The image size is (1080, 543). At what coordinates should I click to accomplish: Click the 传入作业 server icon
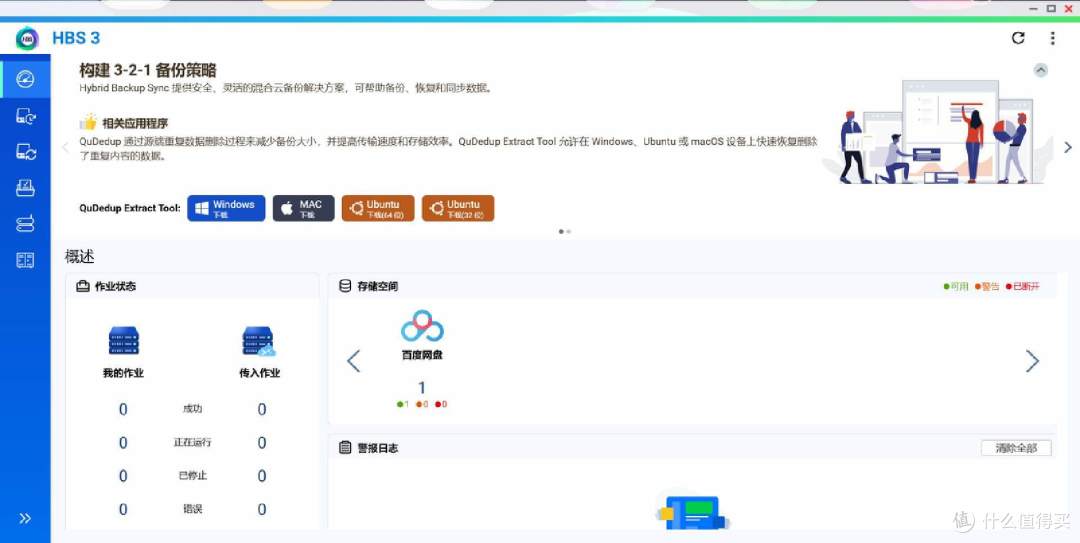pyautogui.click(x=259, y=340)
